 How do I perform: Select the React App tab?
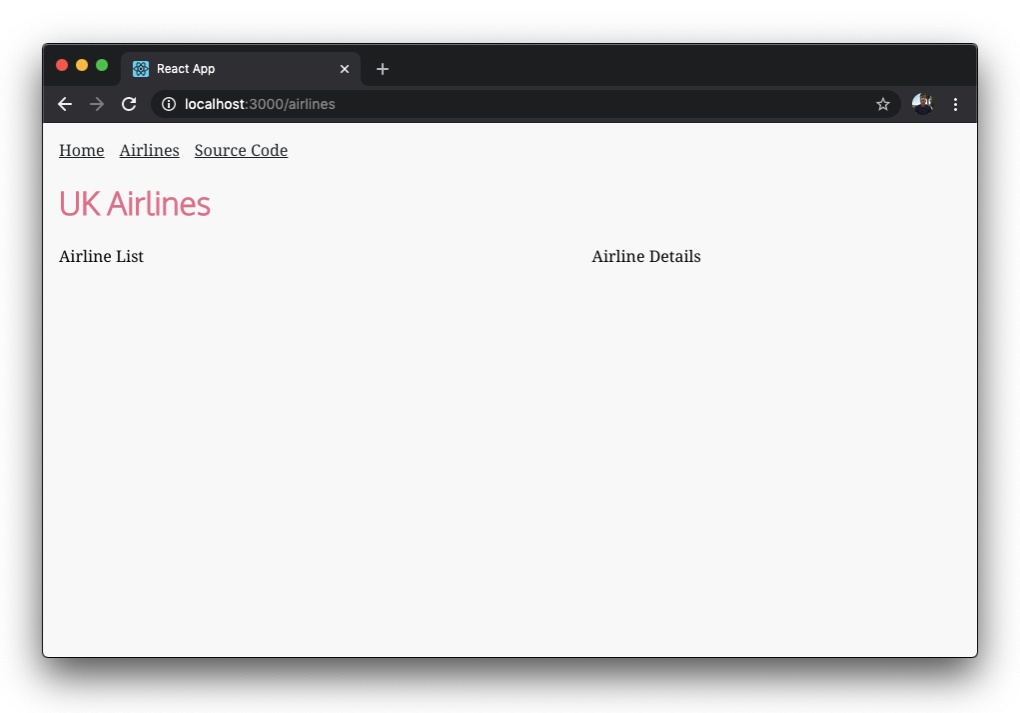pyautogui.click(x=241, y=69)
